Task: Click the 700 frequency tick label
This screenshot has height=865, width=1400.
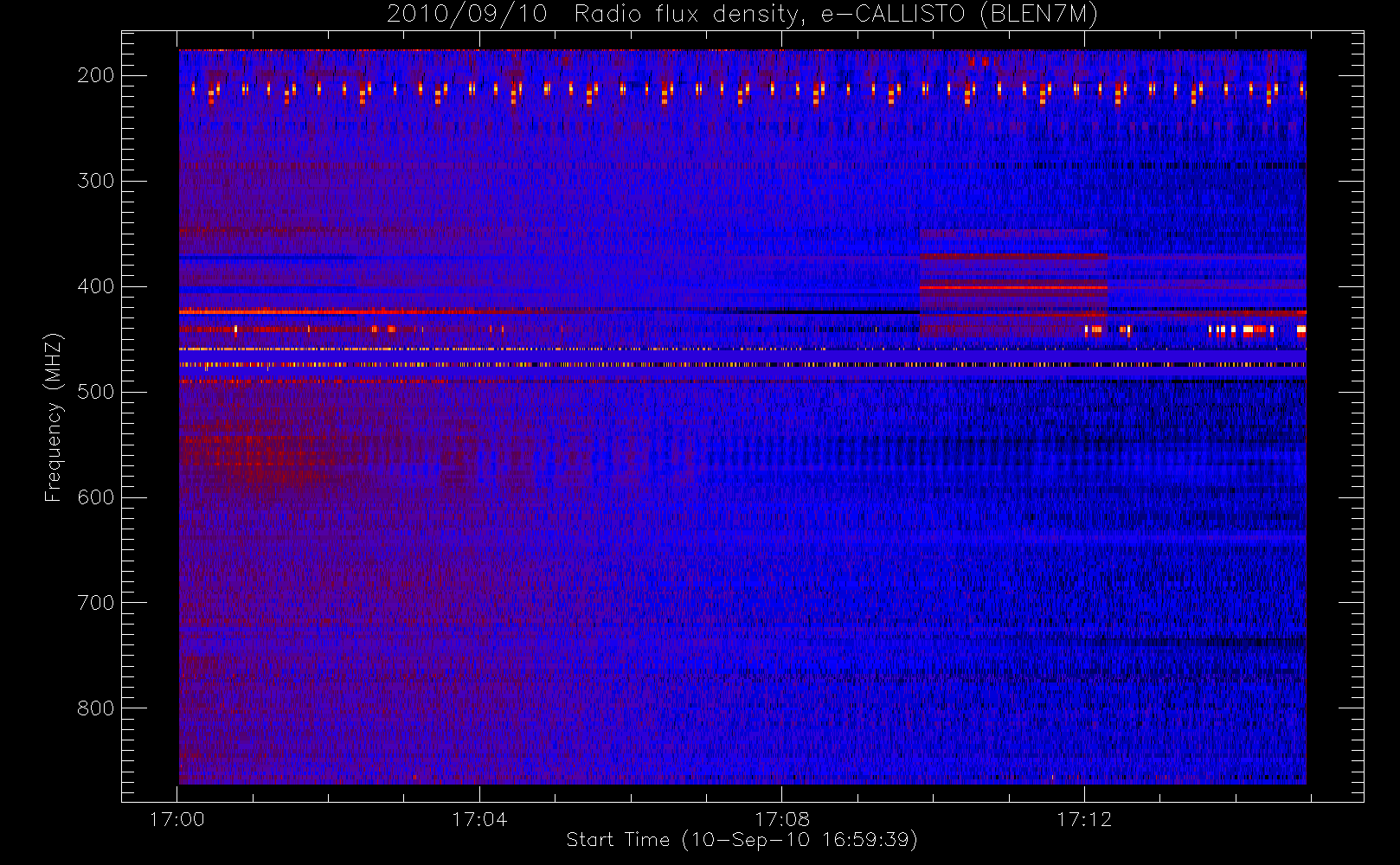Action: point(96,603)
